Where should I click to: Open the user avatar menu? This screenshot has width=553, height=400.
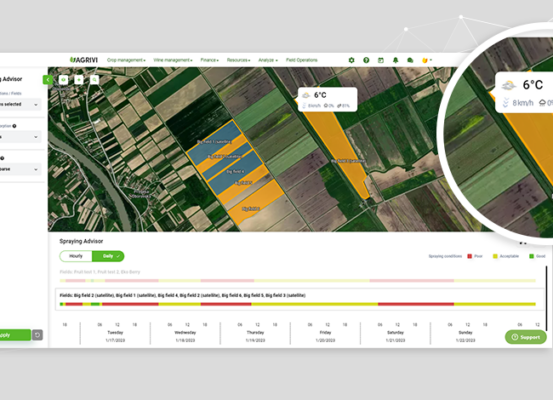pos(426,60)
